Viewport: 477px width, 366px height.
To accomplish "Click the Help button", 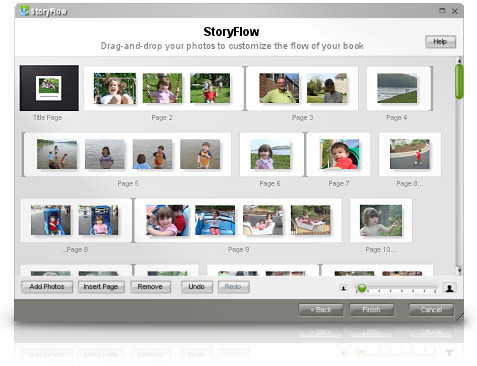I will pos(440,42).
